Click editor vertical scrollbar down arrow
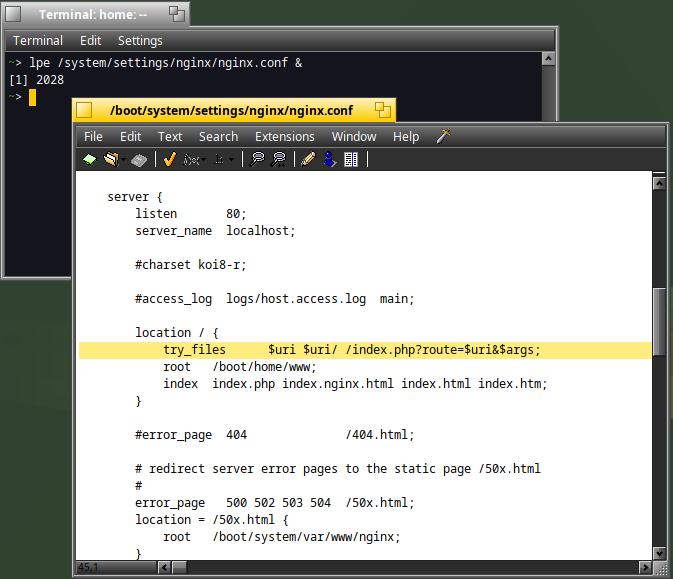 (659, 554)
